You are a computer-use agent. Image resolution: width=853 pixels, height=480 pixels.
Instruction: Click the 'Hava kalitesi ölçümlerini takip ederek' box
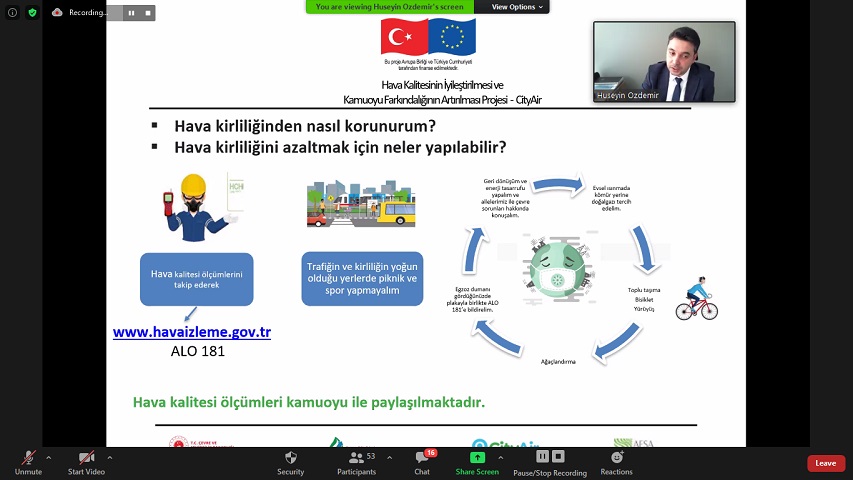(196, 279)
